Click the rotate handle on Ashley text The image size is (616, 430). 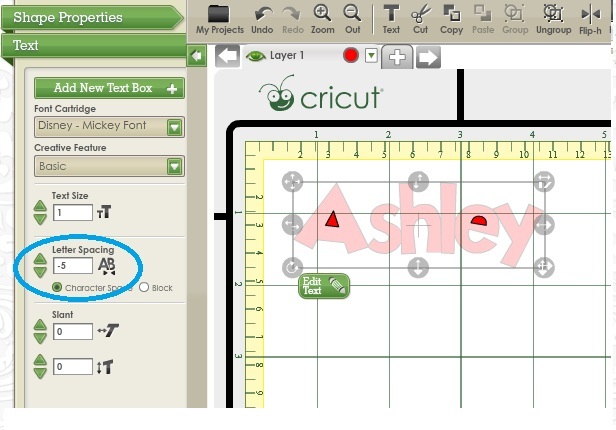tap(292, 267)
